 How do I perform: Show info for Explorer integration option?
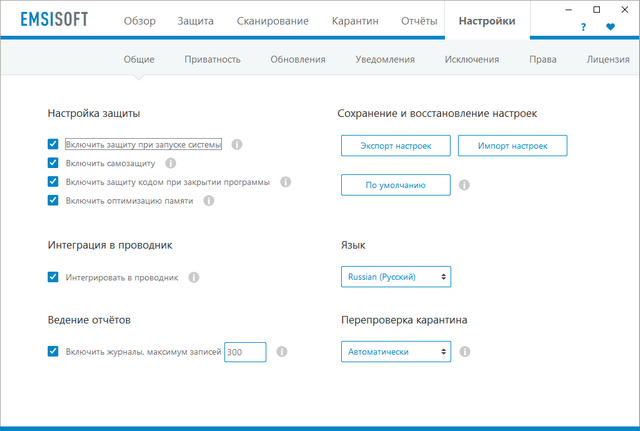194,278
